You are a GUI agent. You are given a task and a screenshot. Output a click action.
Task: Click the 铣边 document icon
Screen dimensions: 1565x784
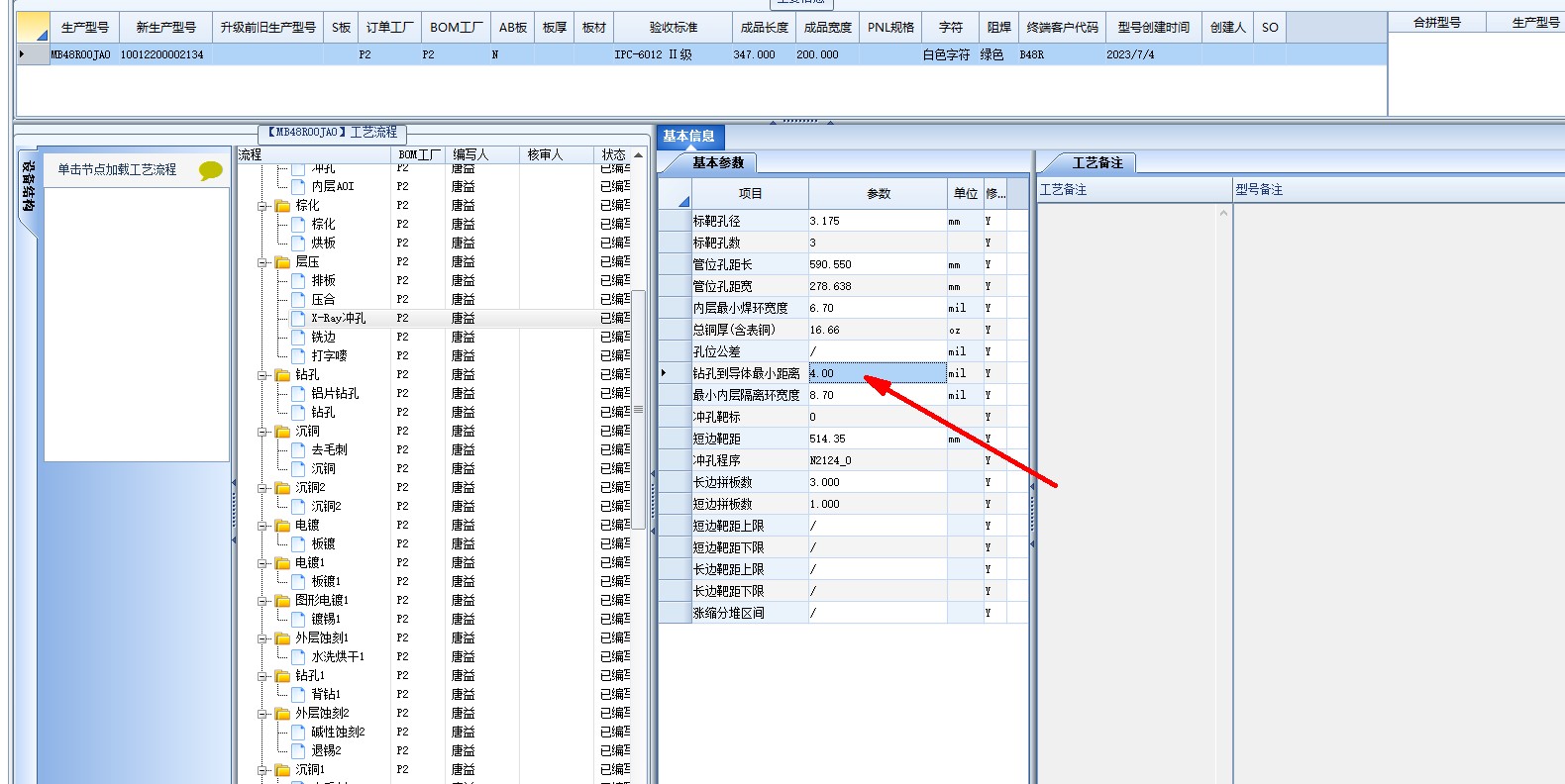point(298,337)
